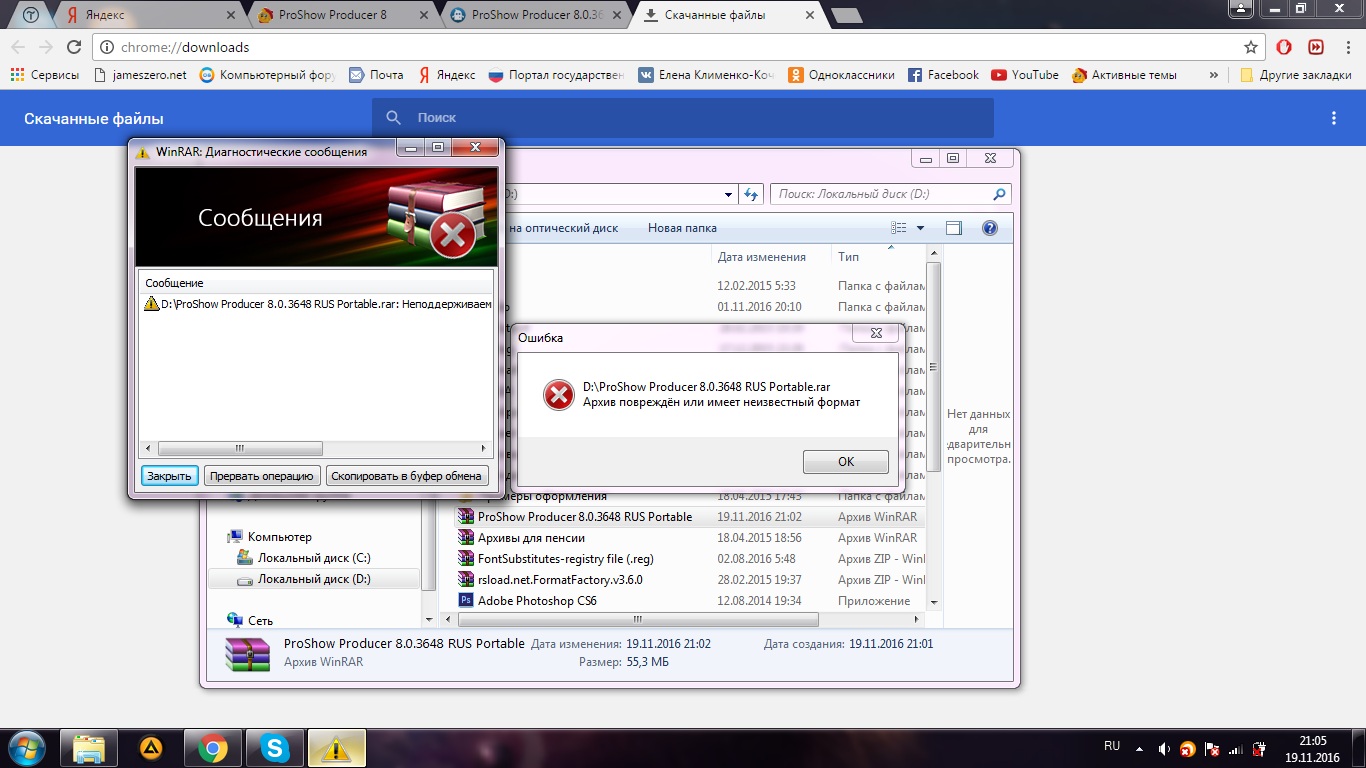Change view using the Explorer view icon

(x=899, y=228)
